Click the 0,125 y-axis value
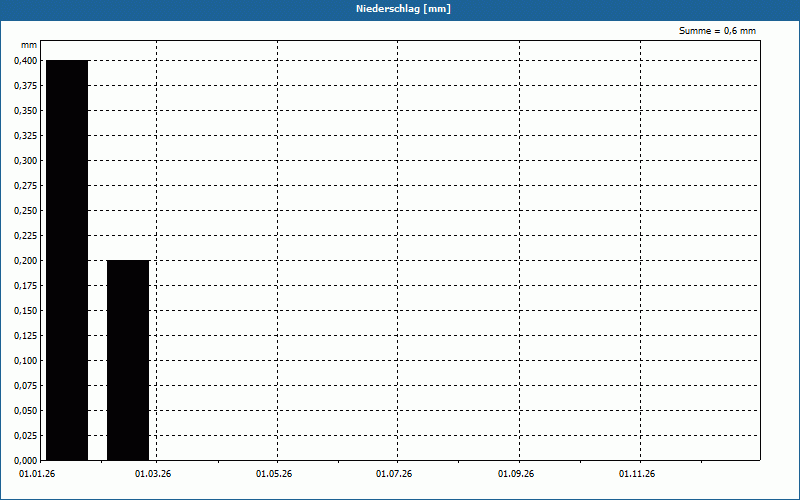Screen dimensions: 800x500 point(26,336)
